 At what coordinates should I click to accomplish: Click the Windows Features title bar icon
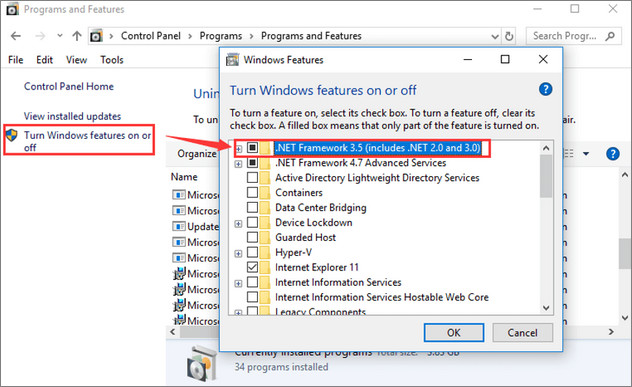click(x=233, y=60)
